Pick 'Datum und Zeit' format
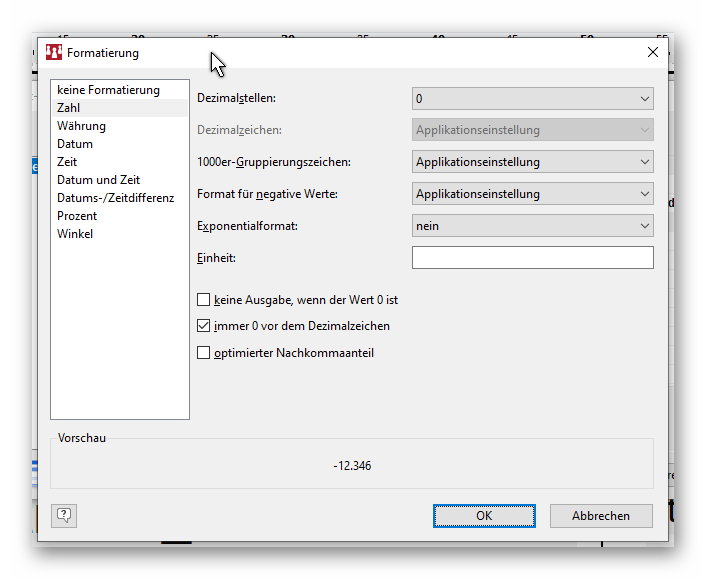 point(98,180)
